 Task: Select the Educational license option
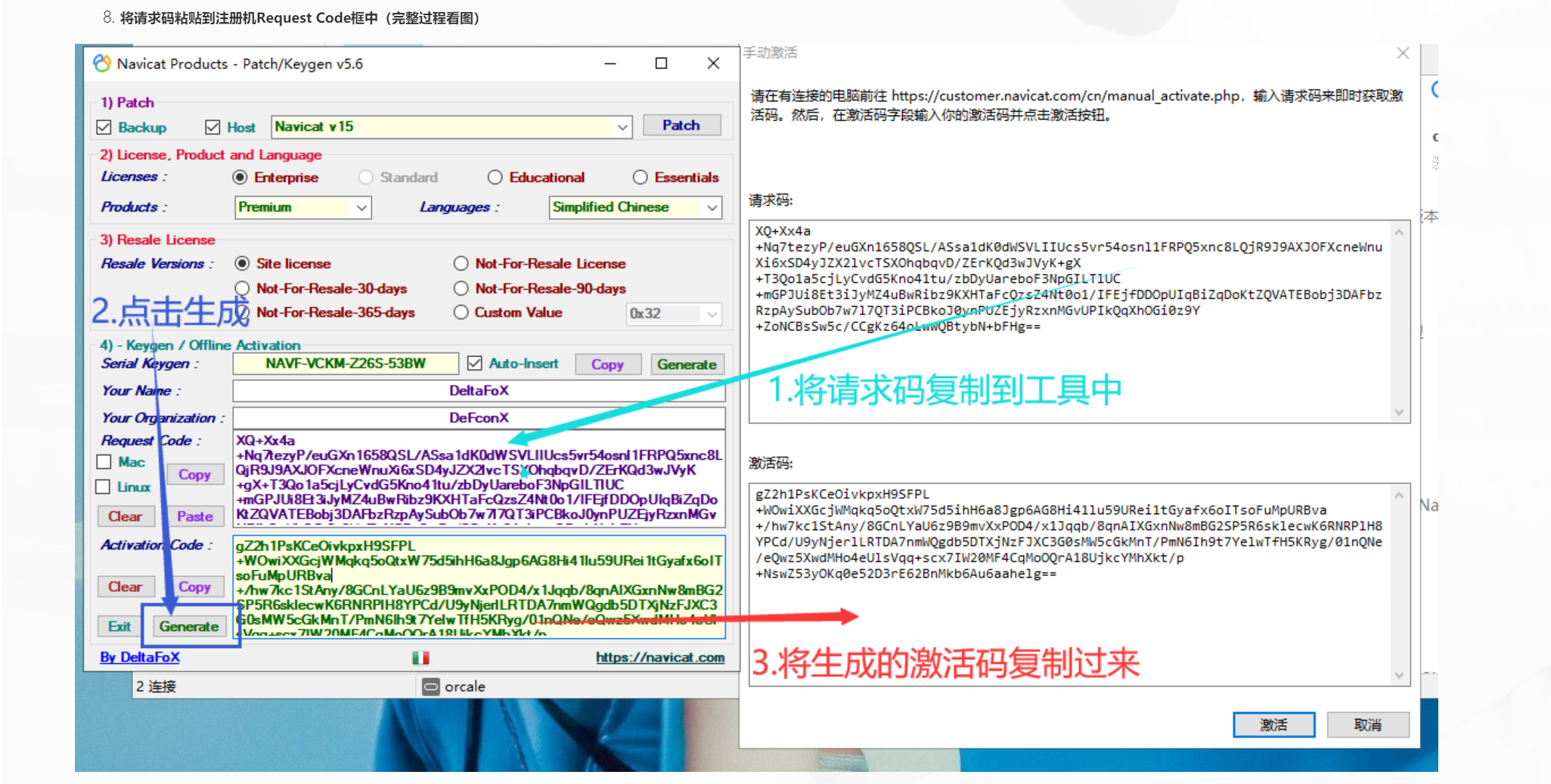pyautogui.click(x=495, y=177)
